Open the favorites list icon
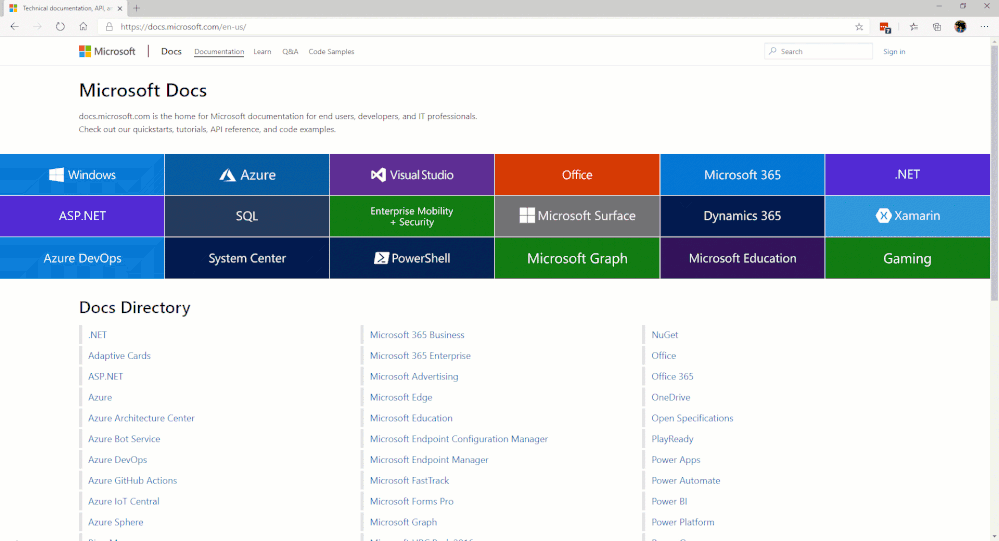 (914, 27)
